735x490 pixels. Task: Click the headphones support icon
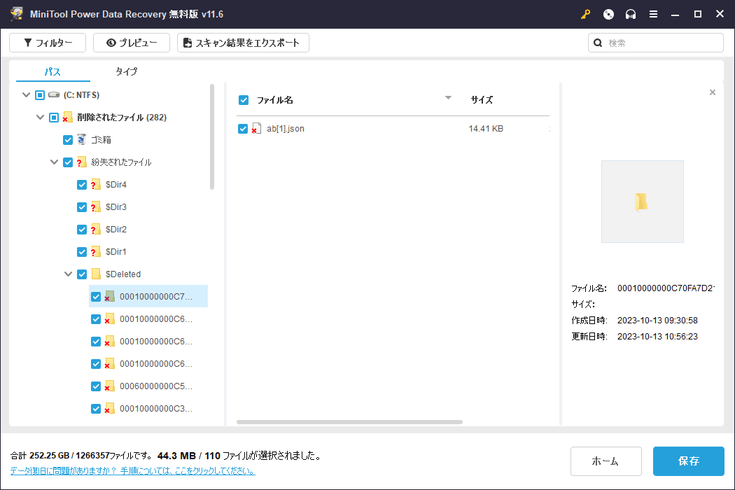pyautogui.click(x=631, y=15)
